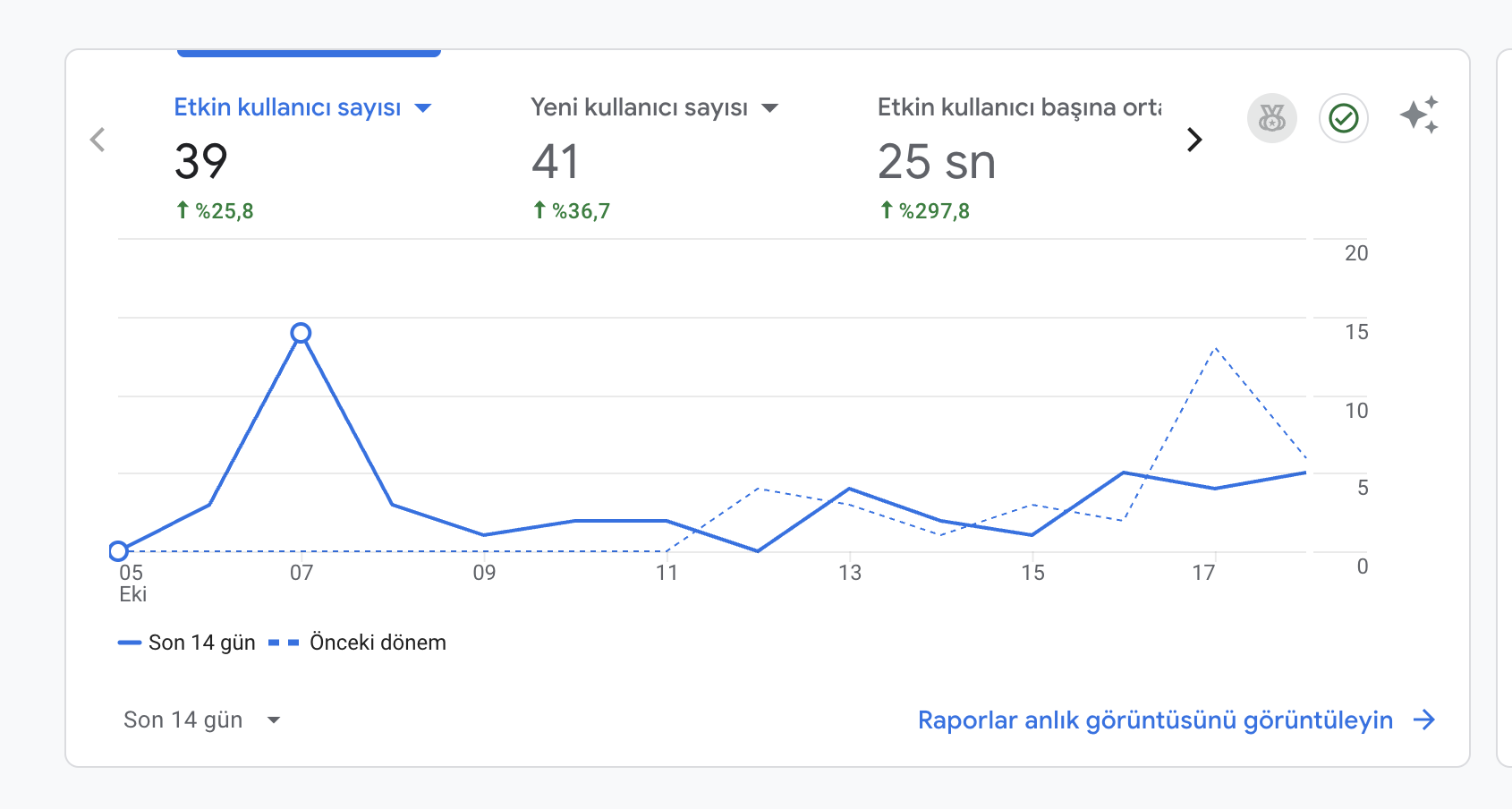The image size is (1512, 809).
Task: Click the peak data point on 07
Action: (x=301, y=333)
